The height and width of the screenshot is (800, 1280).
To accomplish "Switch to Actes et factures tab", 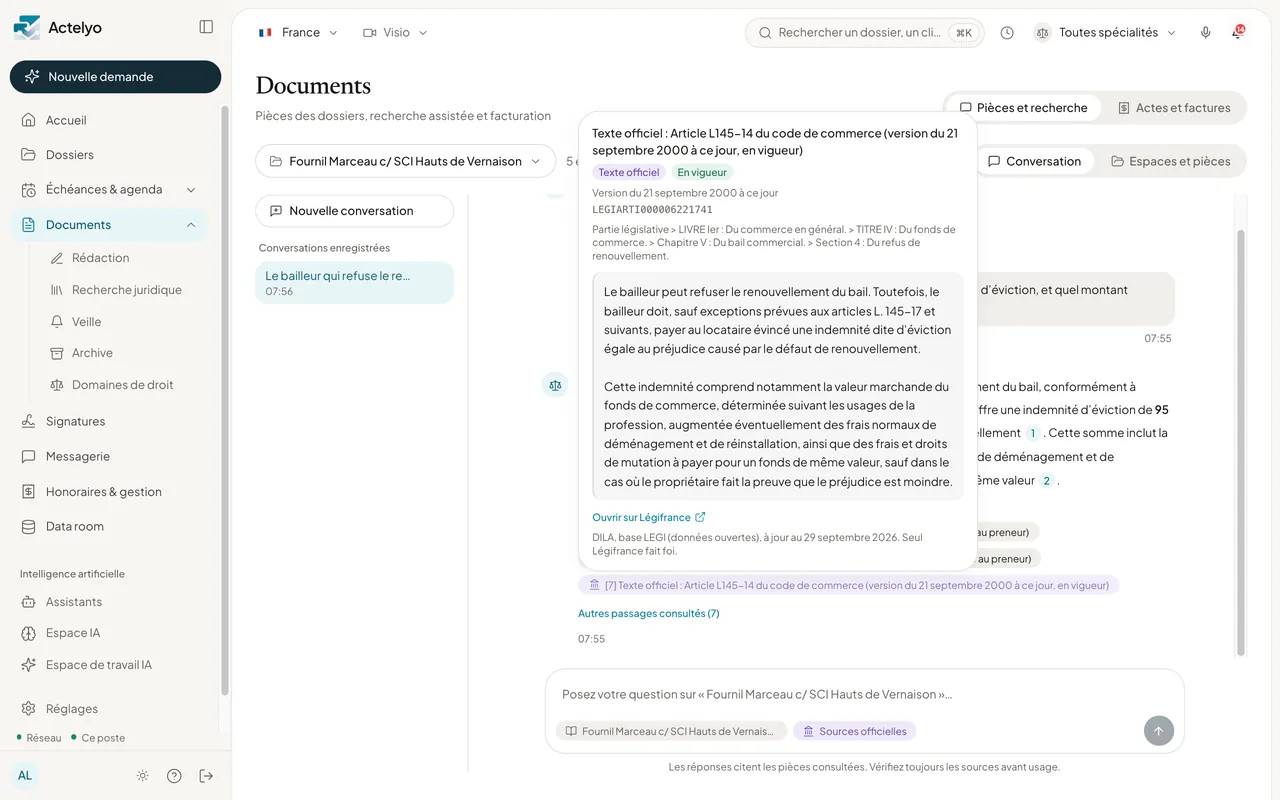I will coord(1174,108).
